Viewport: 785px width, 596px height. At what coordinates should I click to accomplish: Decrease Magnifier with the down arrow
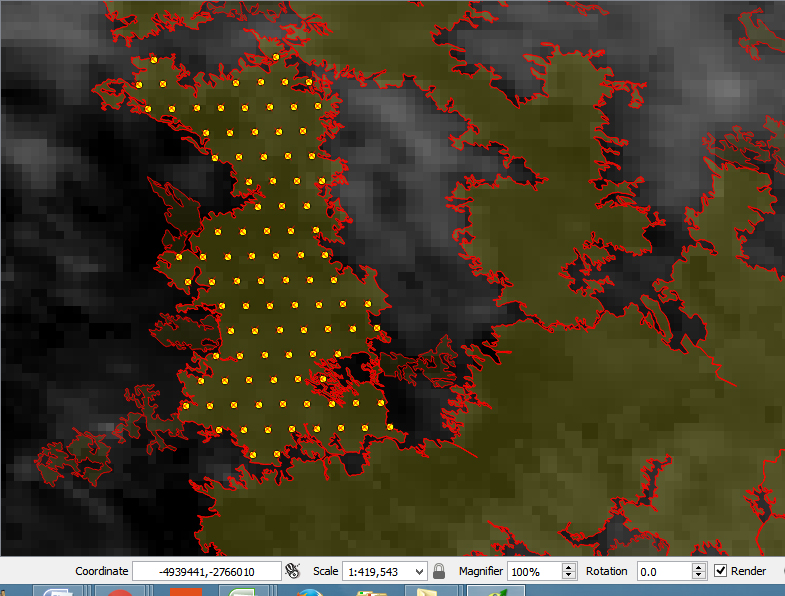pos(569,575)
